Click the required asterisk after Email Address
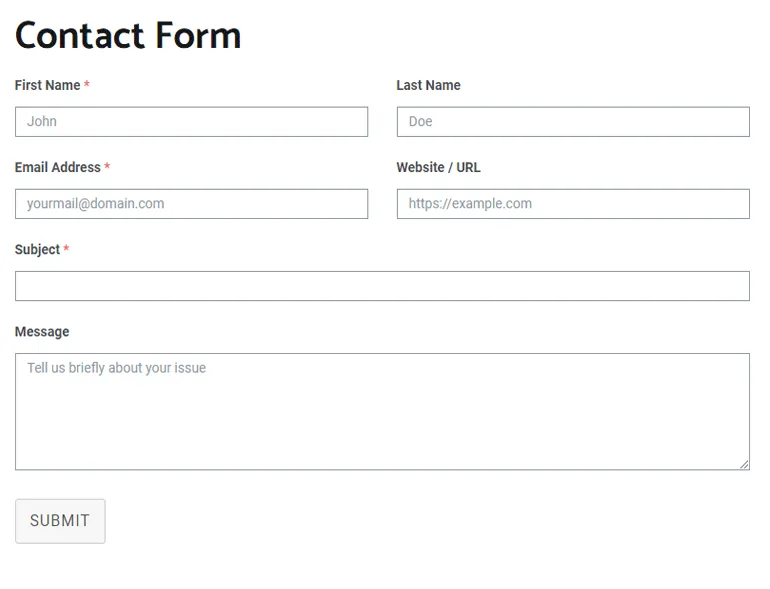 tap(107, 168)
